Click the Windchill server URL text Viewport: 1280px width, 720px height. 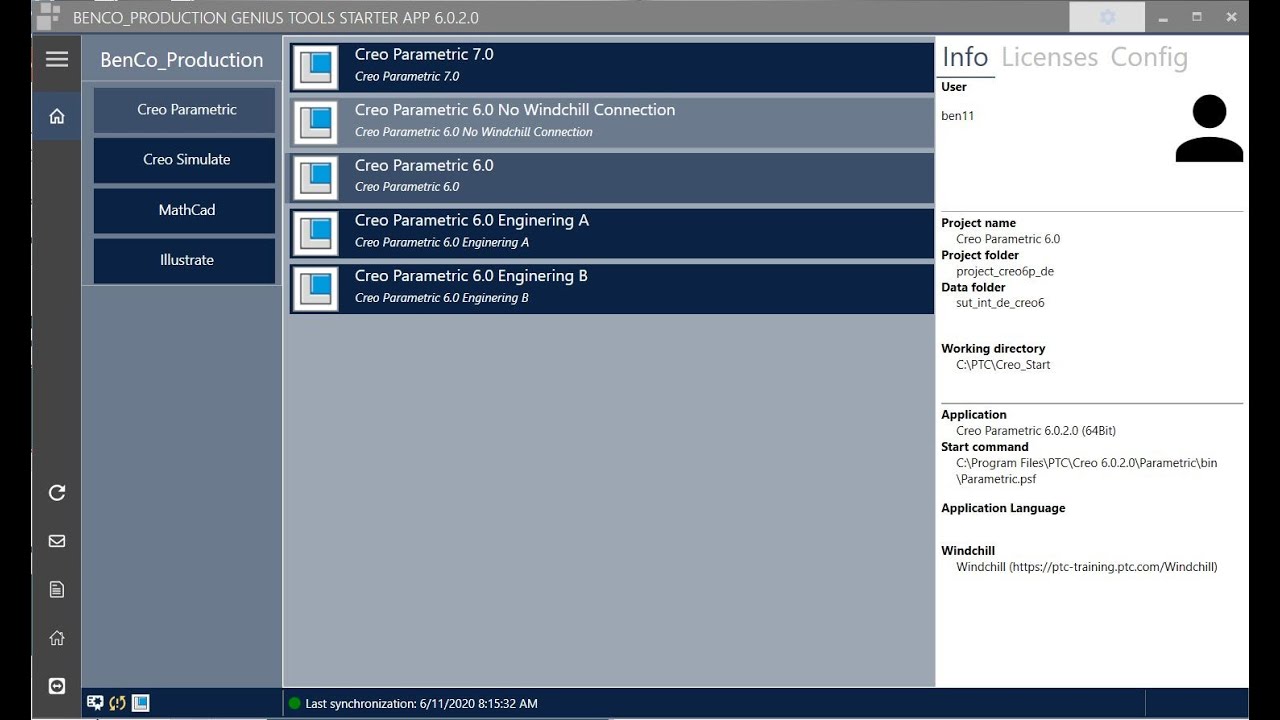click(1087, 567)
